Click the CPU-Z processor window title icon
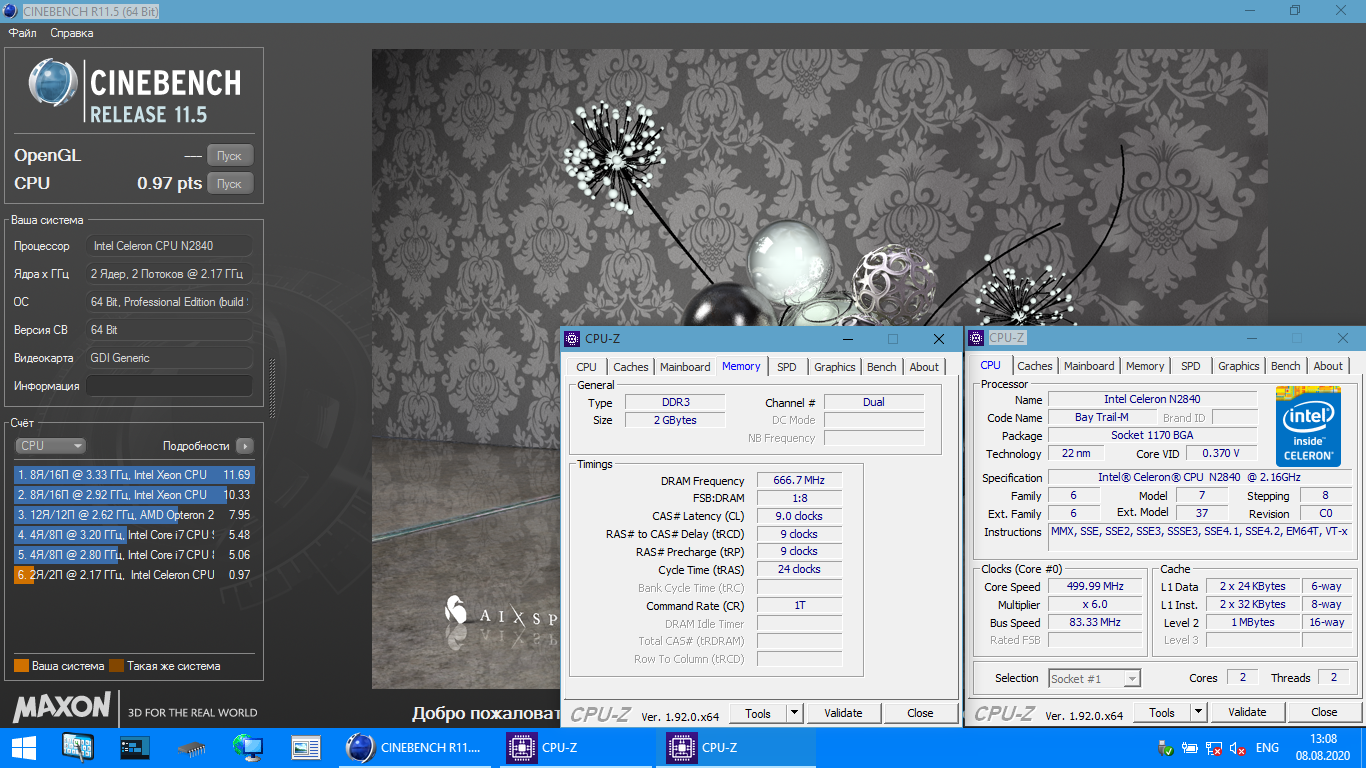 click(x=976, y=338)
